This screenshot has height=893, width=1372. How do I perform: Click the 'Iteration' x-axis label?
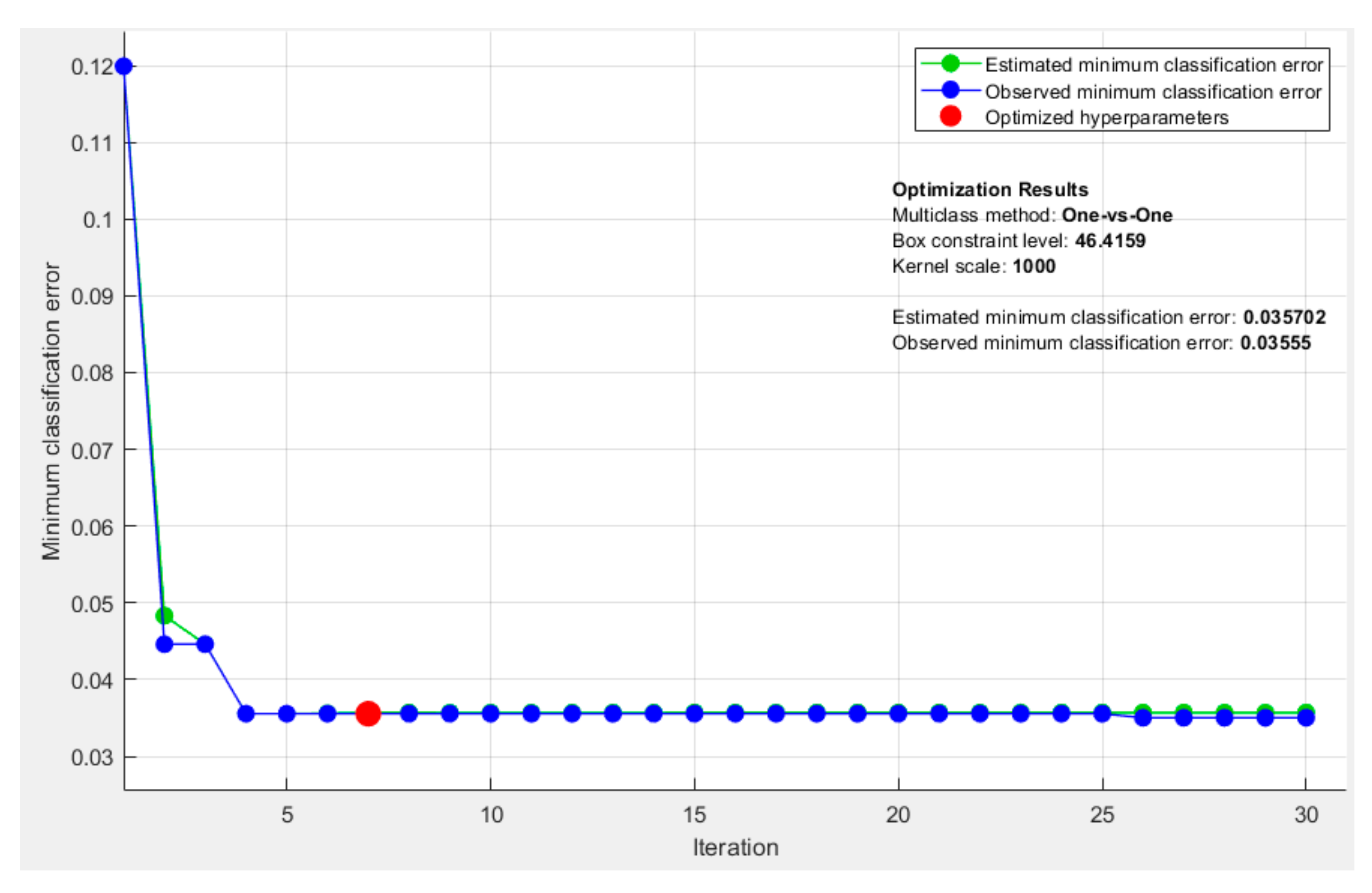(x=735, y=847)
